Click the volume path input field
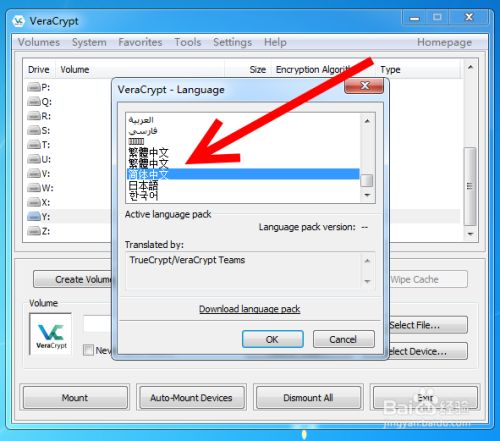The height and width of the screenshot is (441, 500). [x=97, y=324]
